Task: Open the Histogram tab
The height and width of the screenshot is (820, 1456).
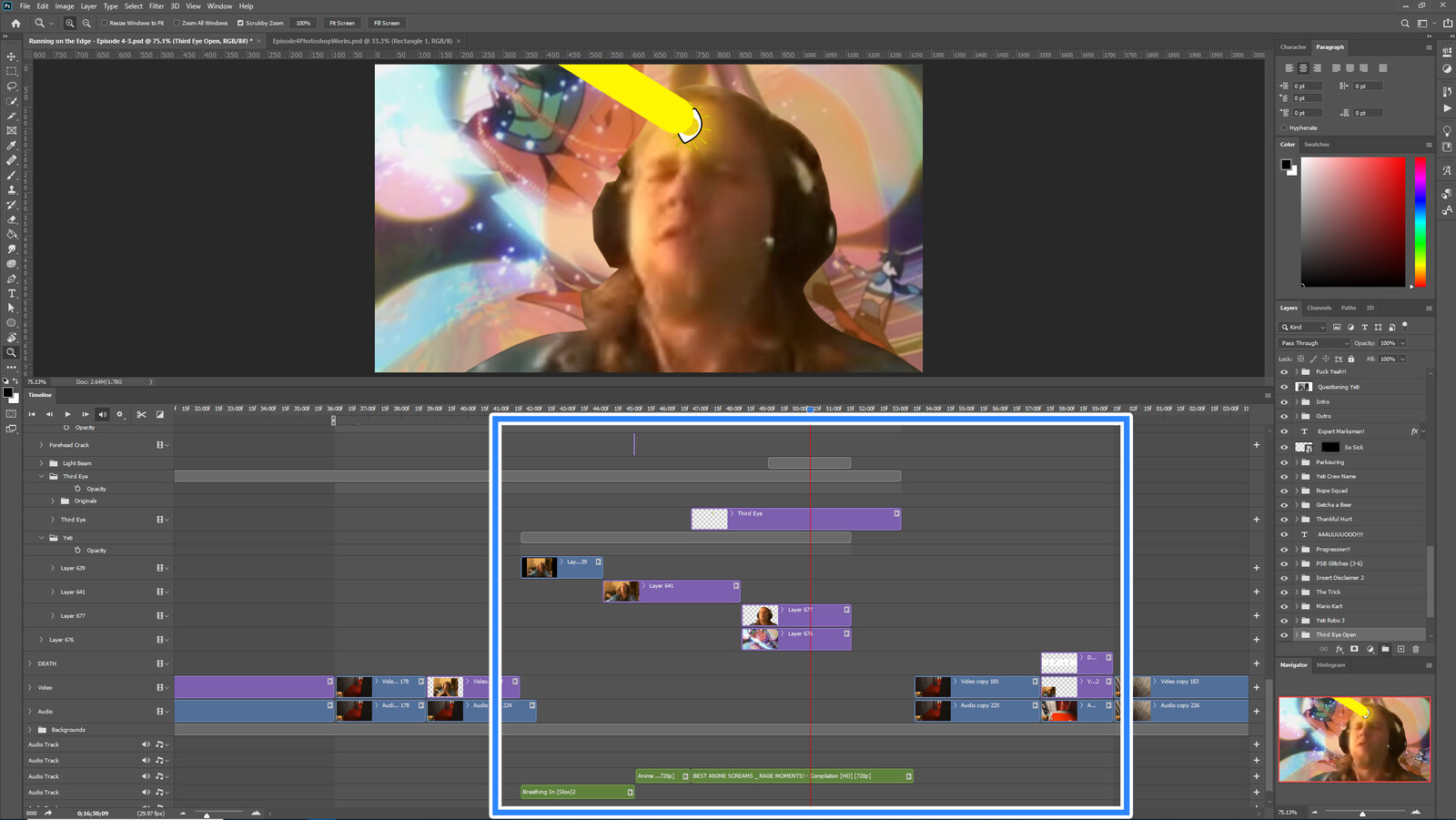Action: click(1330, 665)
